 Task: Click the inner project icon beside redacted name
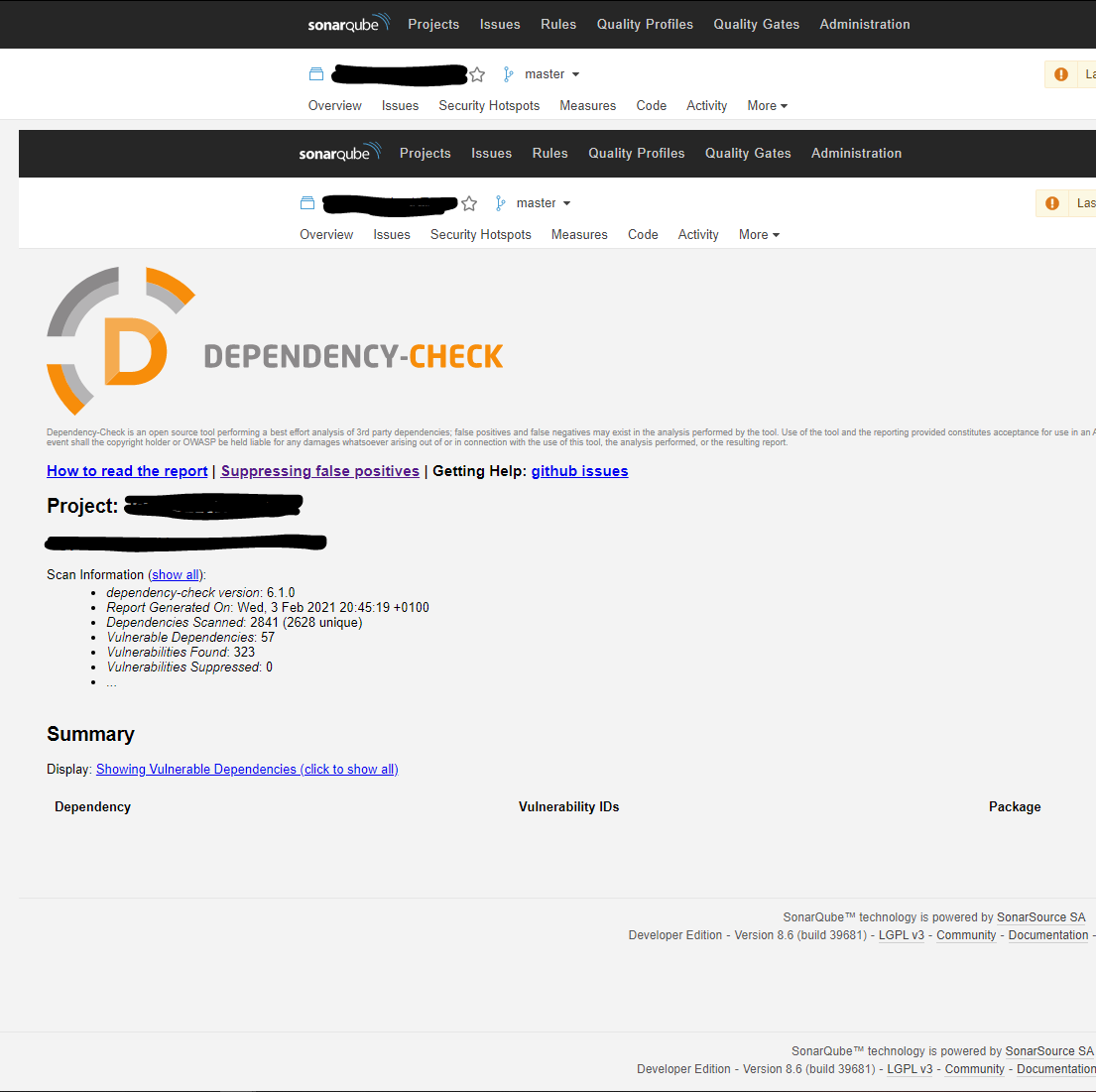(x=307, y=202)
